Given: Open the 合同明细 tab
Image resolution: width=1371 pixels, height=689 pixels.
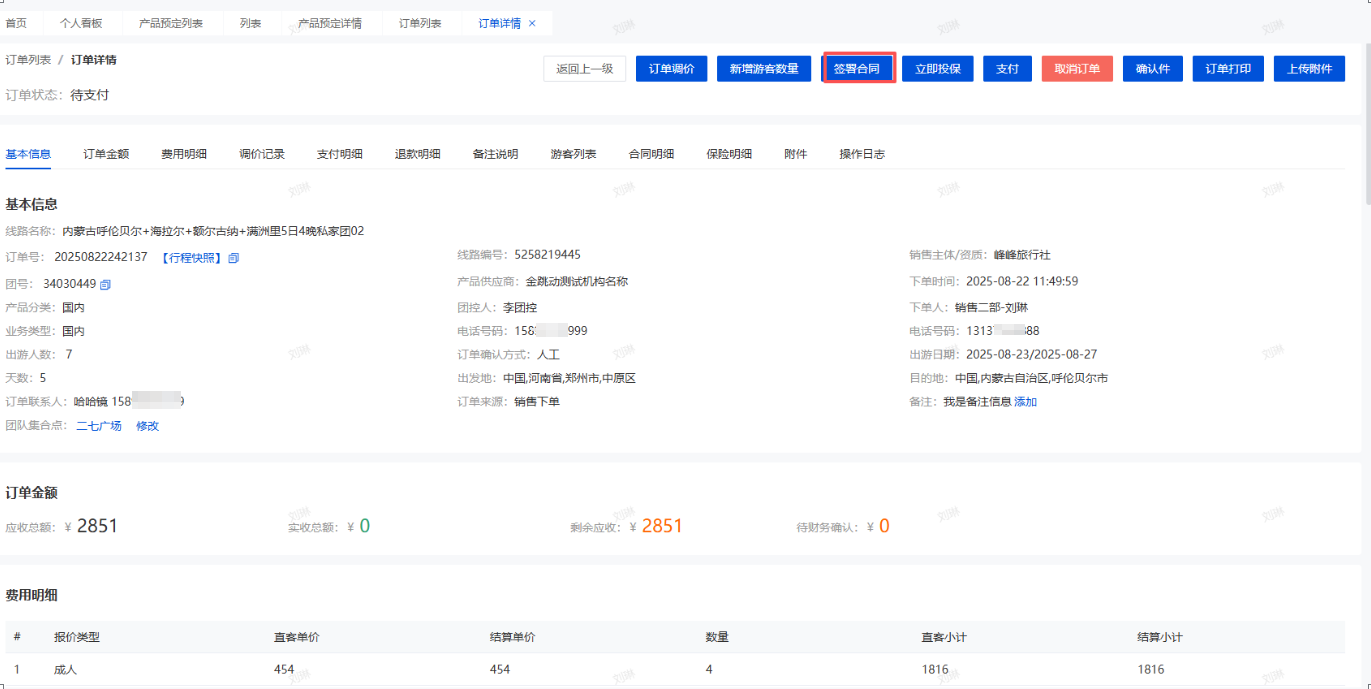Looking at the screenshot, I should (x=651, y=154).
